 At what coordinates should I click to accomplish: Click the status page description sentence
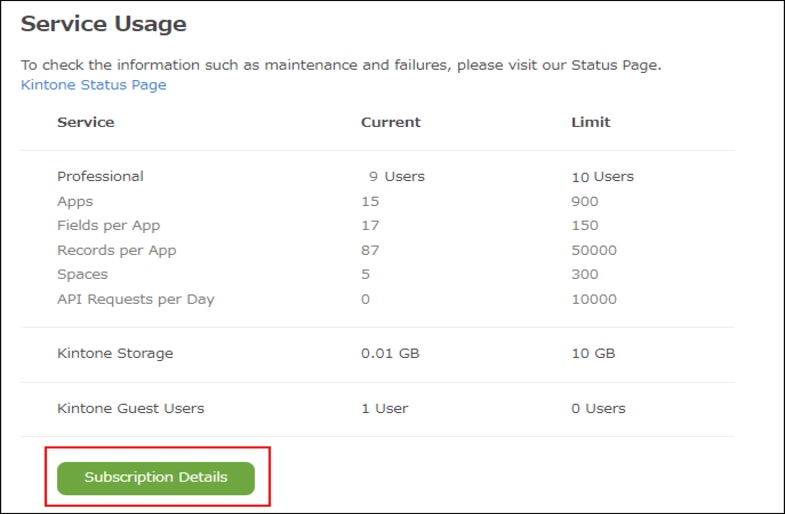(341, 65)
